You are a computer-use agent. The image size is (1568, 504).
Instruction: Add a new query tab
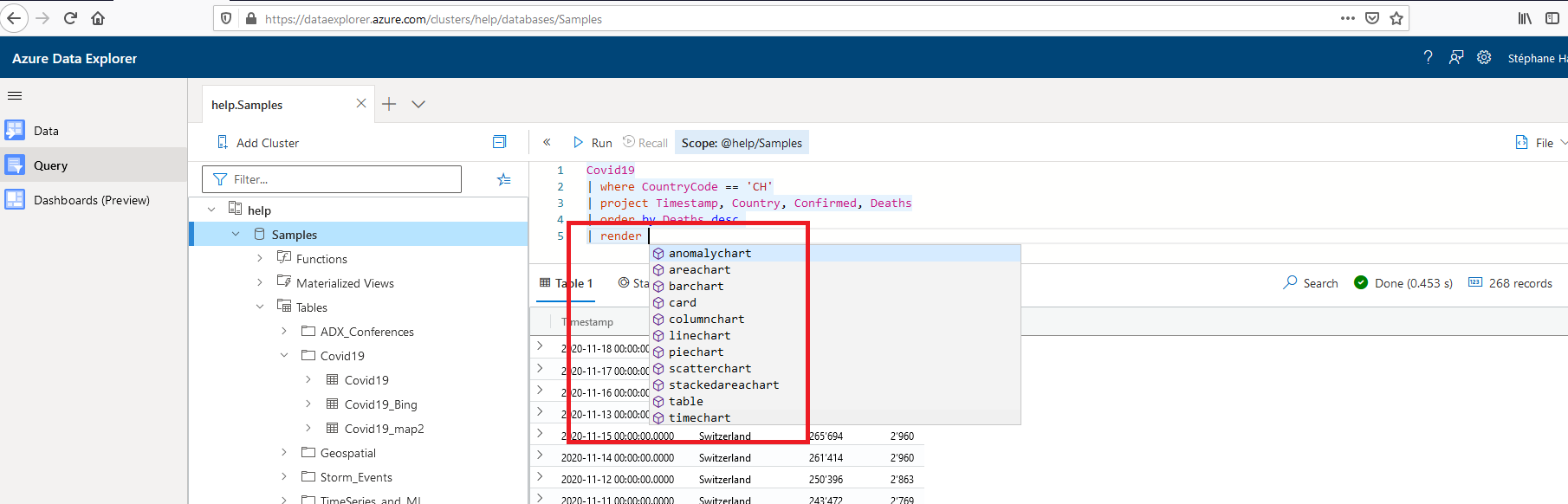tap(389, 104)
